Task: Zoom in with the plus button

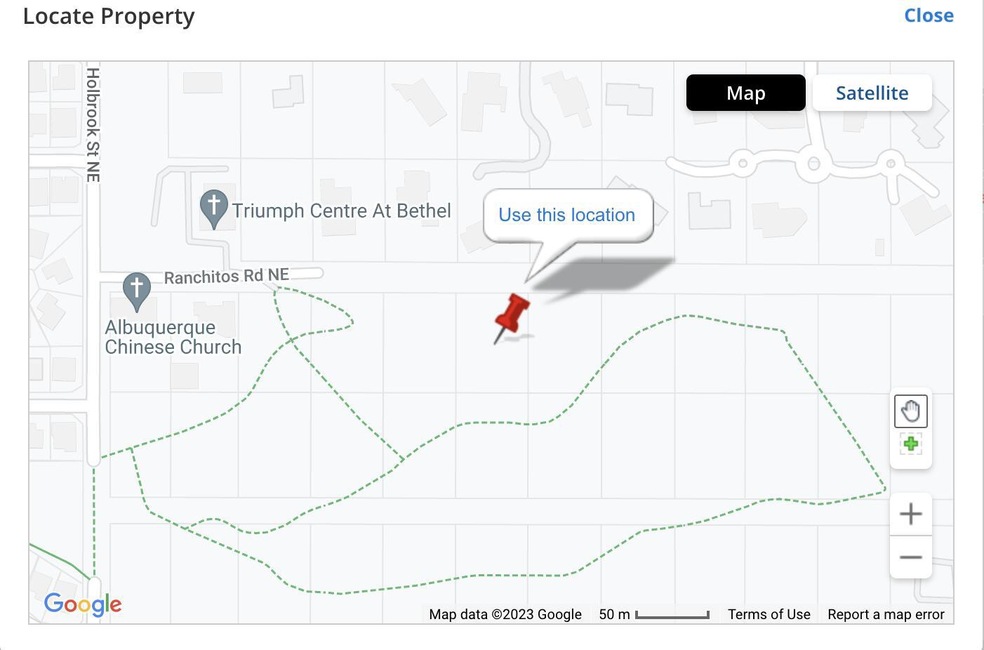Action: pyautogui.click(x=911, y=514)
